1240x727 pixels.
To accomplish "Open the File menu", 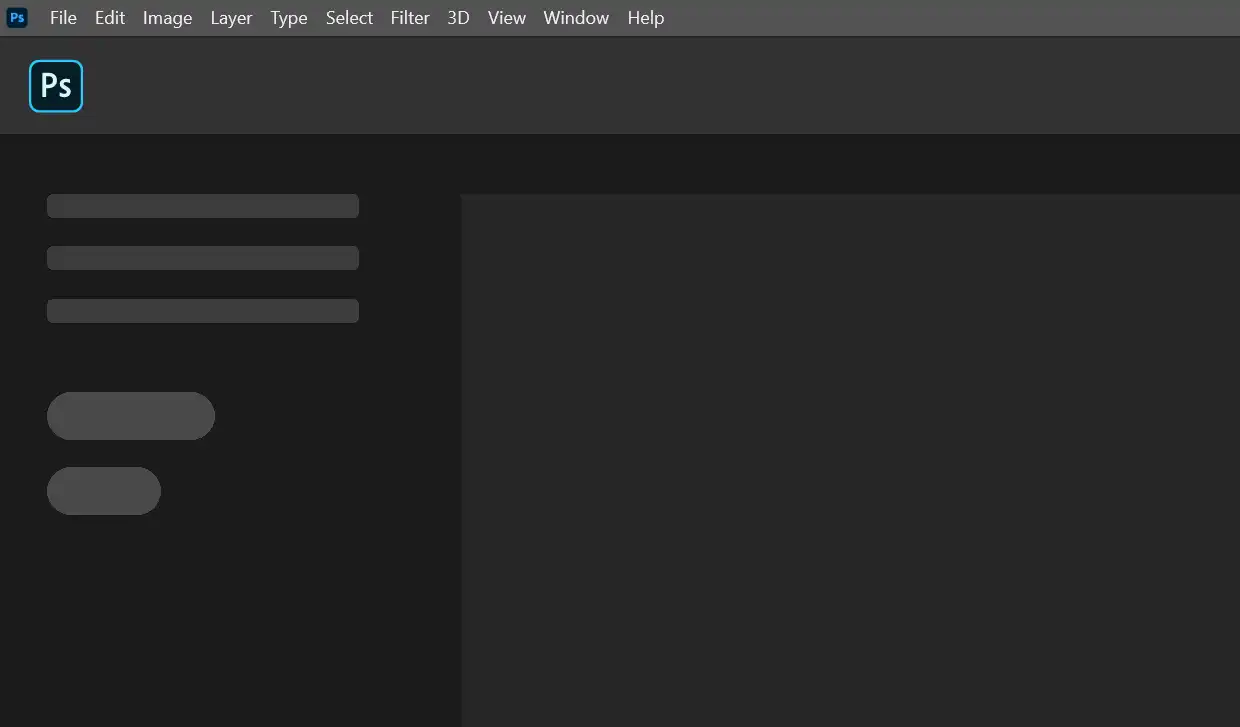I will click(63, 18).
